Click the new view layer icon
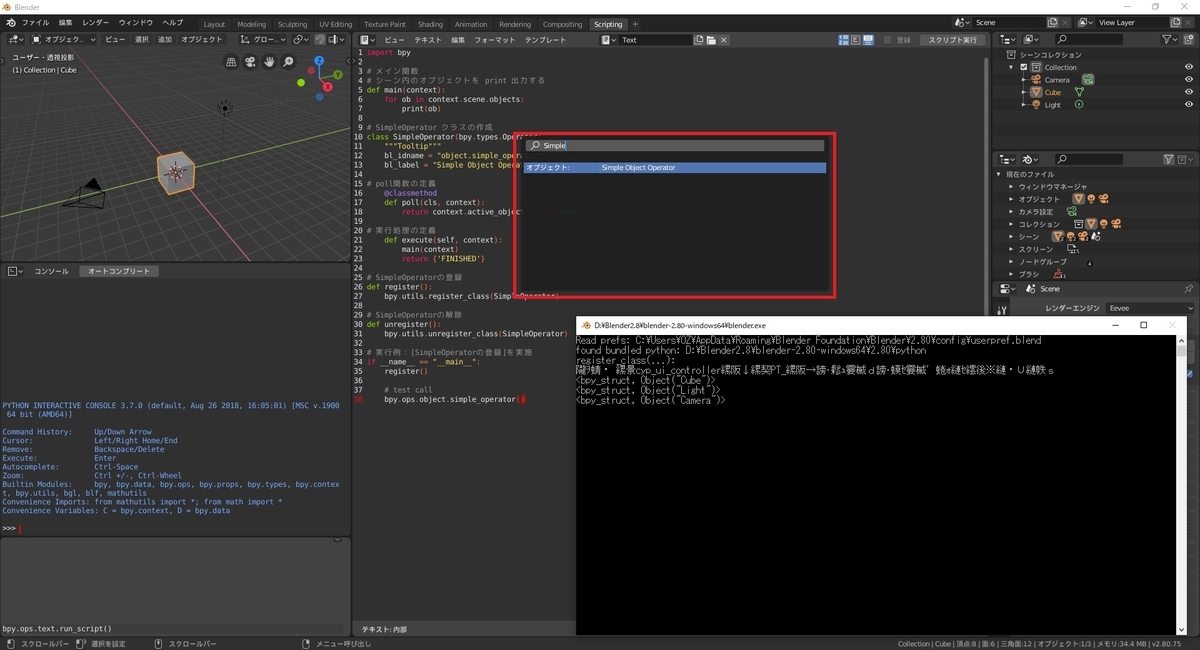 [1178, 22]
